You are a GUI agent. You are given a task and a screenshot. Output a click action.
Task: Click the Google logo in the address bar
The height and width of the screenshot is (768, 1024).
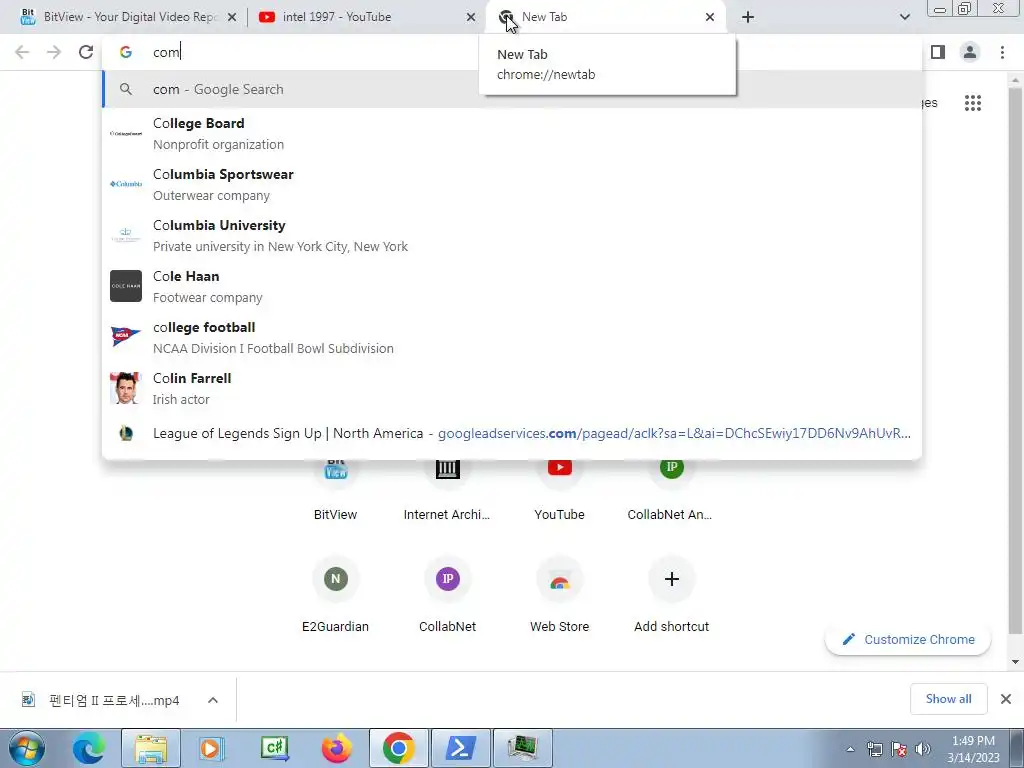click(126, 52)
